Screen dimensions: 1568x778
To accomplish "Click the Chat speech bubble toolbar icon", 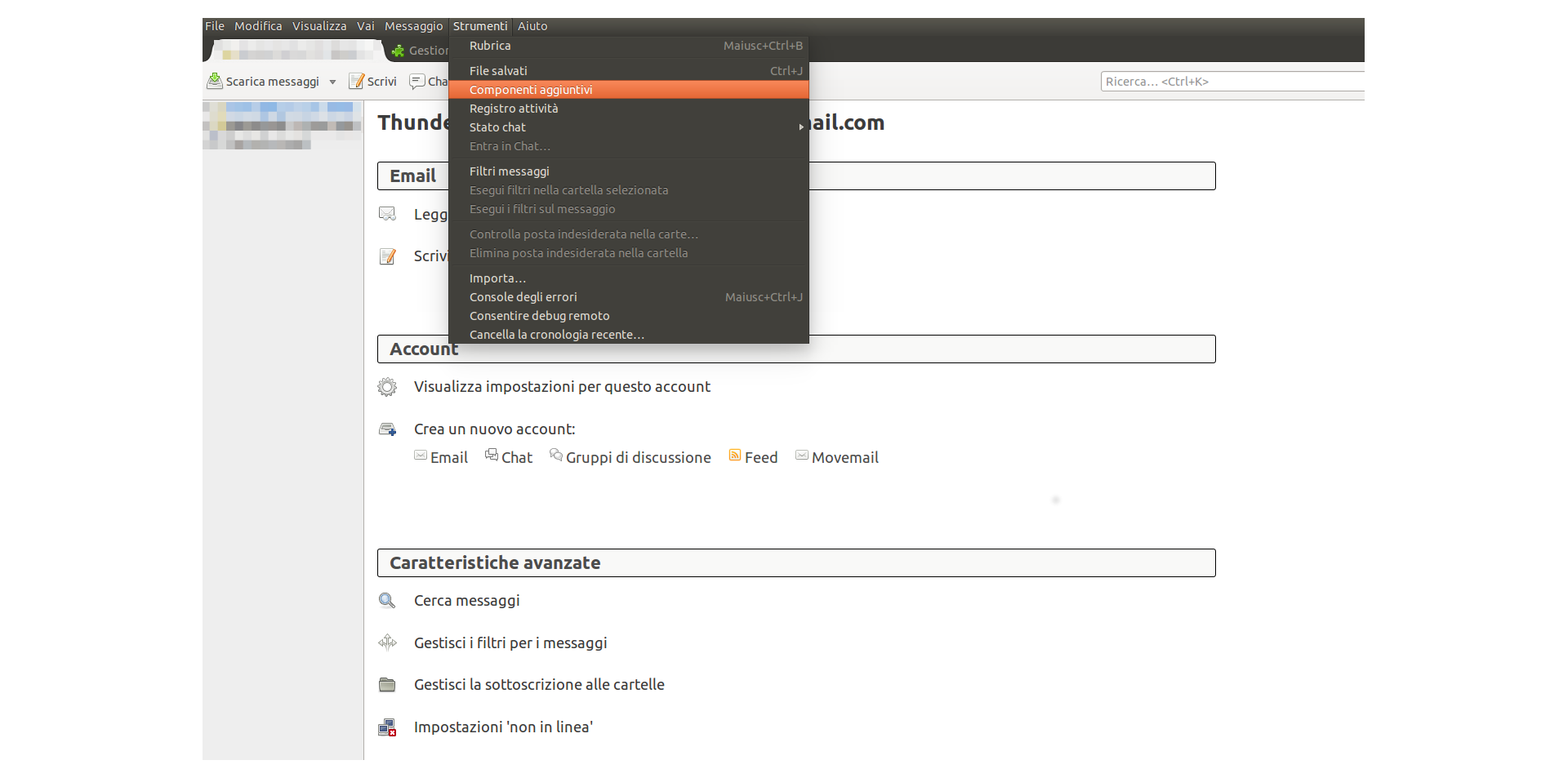I will tap(417, 82).
